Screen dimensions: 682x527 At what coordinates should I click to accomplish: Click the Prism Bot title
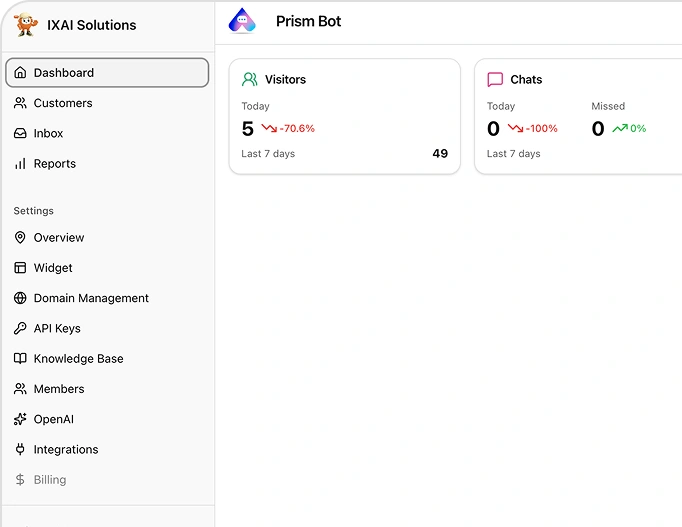[x=308, y=21]
